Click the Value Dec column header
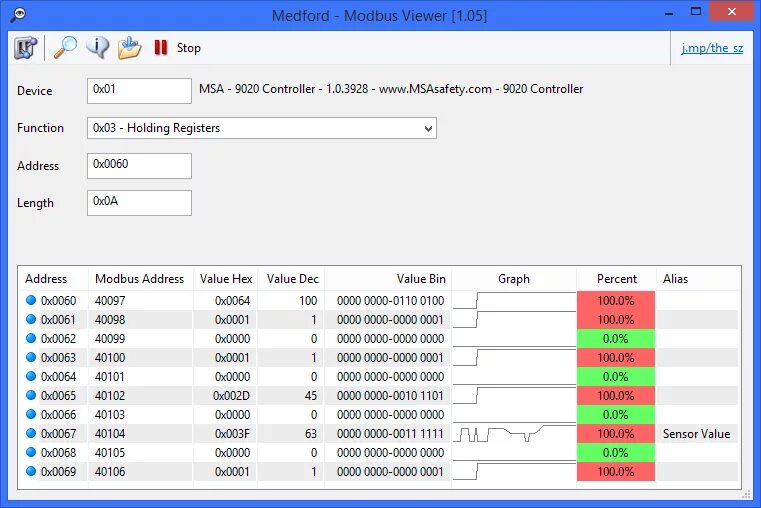This screenshot has width=761, height=508. 291,279
